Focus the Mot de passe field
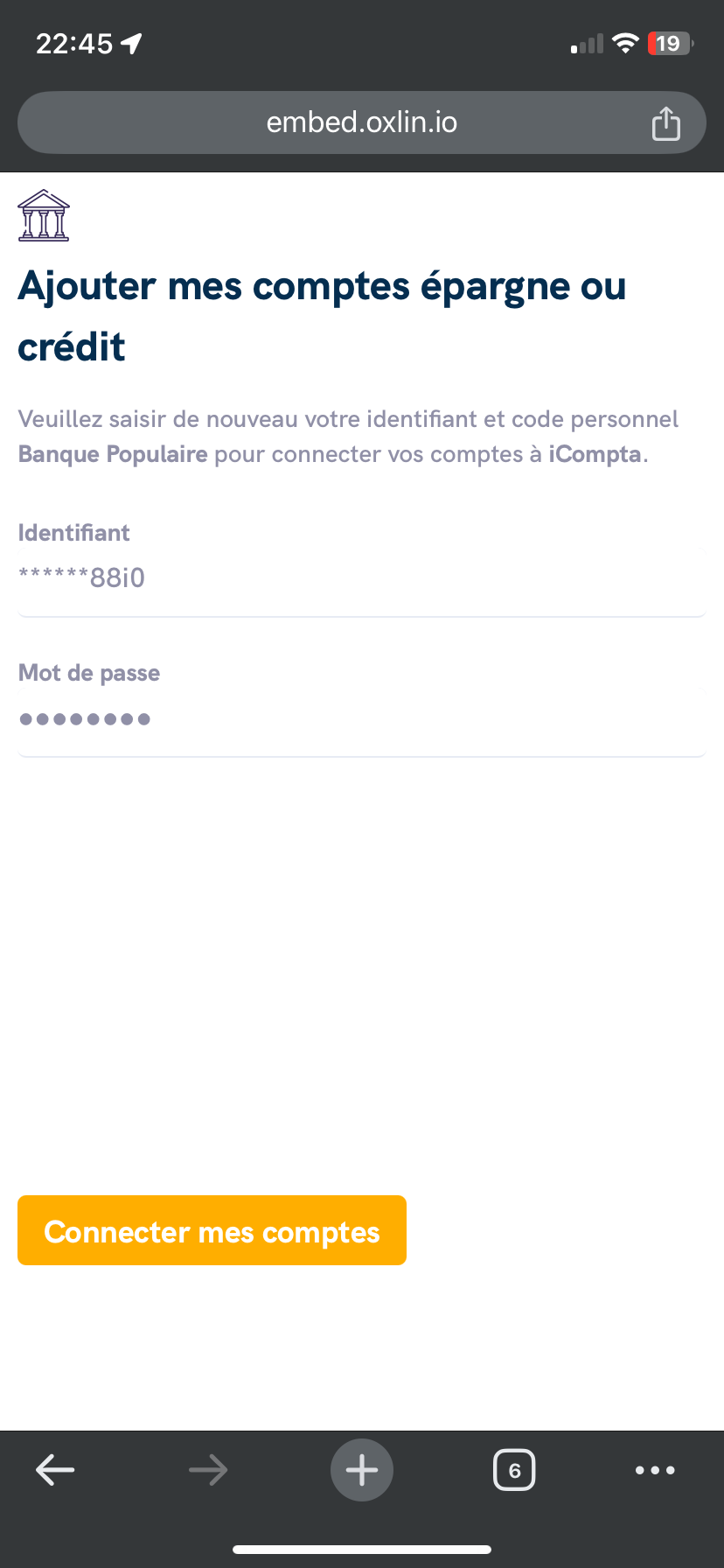This screenshot has width=724, height=1568. [x=362, y=719]
